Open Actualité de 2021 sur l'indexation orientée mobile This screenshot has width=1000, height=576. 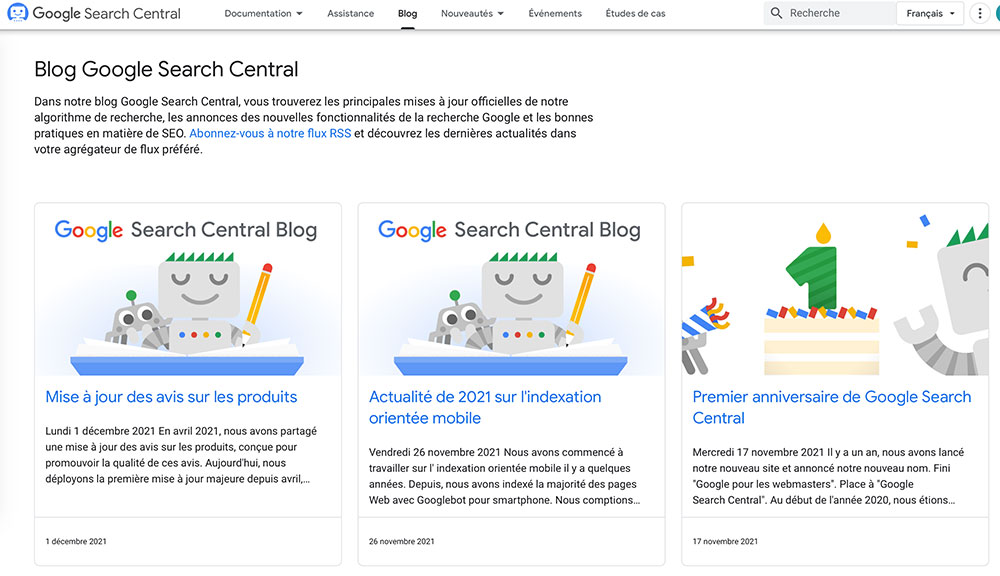pyautogui.click(x=485, y=407)
